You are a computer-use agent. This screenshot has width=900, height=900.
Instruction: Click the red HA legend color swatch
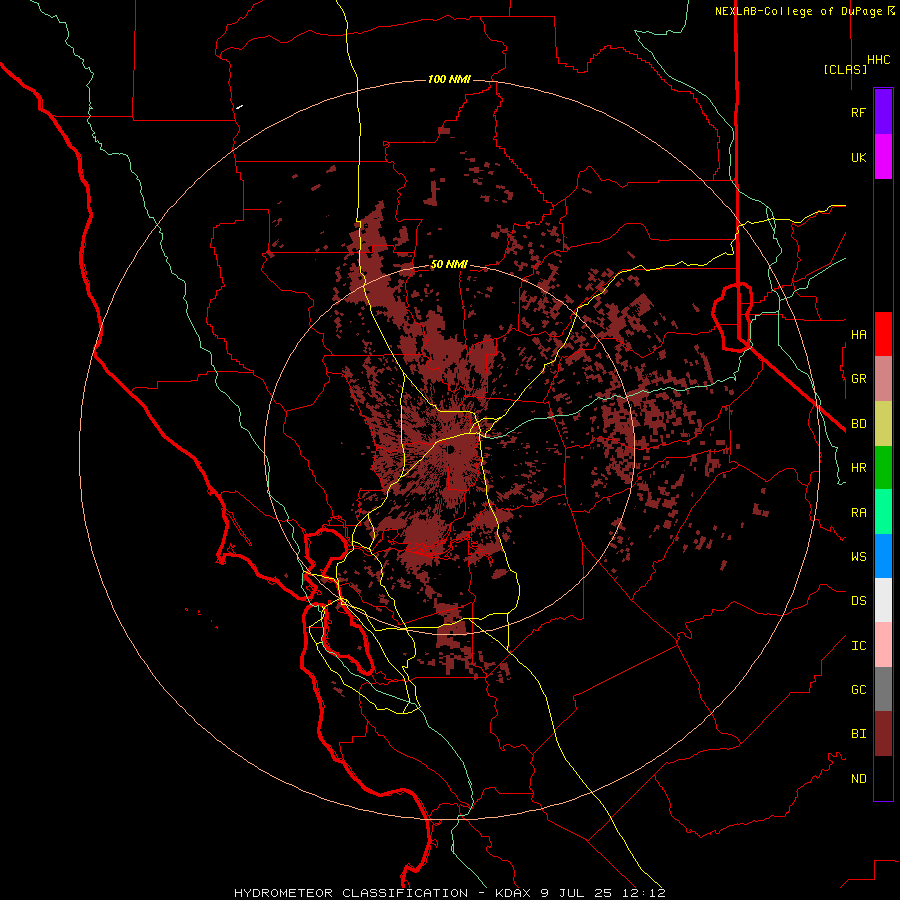[883, 334]
